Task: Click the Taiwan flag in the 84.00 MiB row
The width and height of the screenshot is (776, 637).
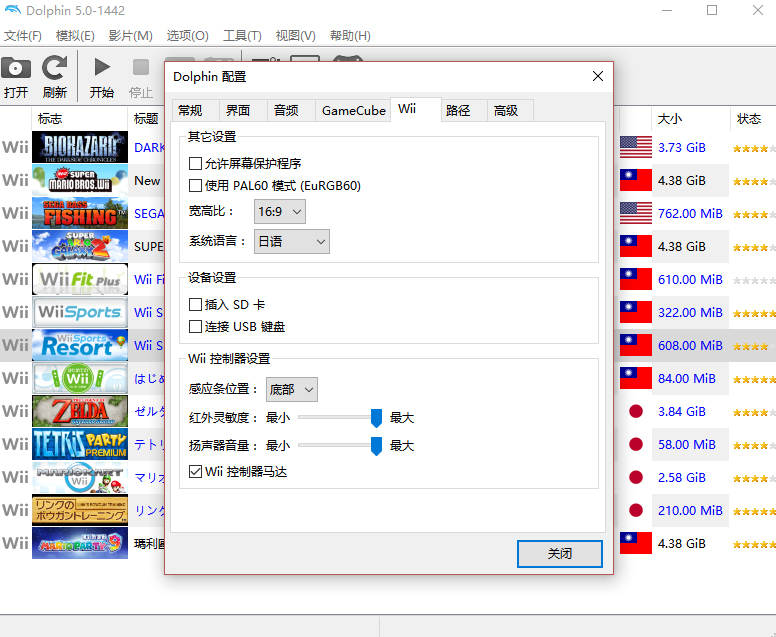Action: tap(635, 378)
